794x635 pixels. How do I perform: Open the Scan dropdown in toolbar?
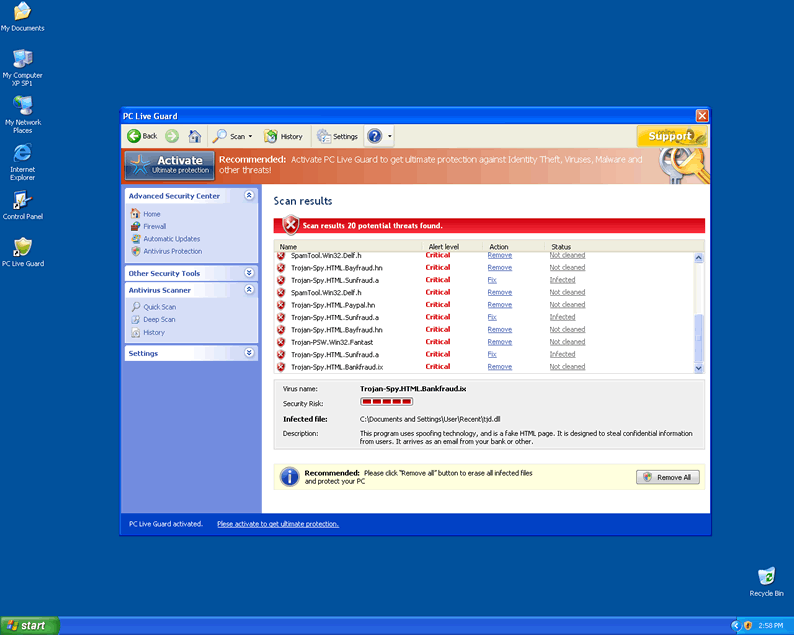tap(232, 136)
